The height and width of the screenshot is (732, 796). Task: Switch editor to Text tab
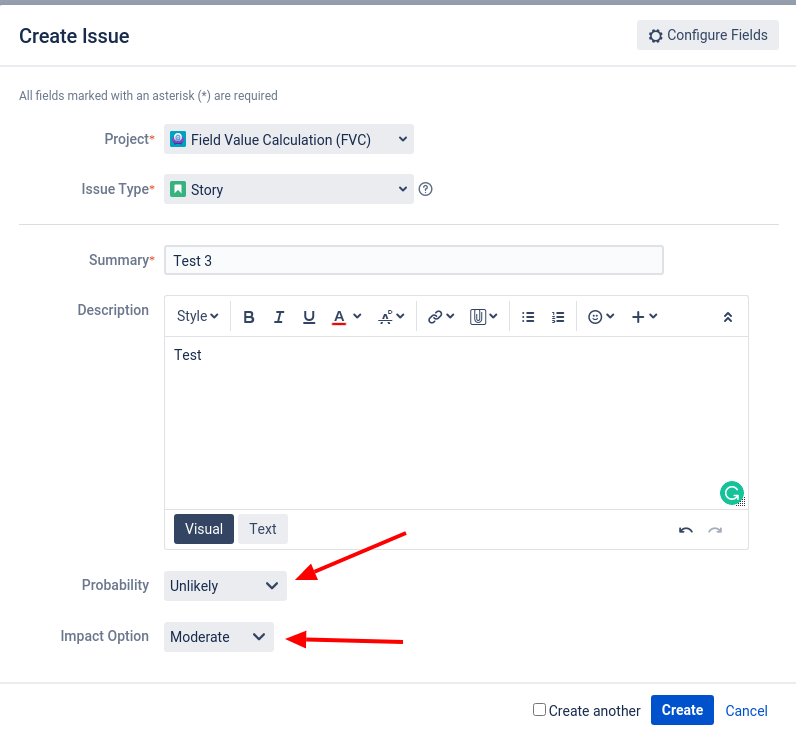coord(262,529)
